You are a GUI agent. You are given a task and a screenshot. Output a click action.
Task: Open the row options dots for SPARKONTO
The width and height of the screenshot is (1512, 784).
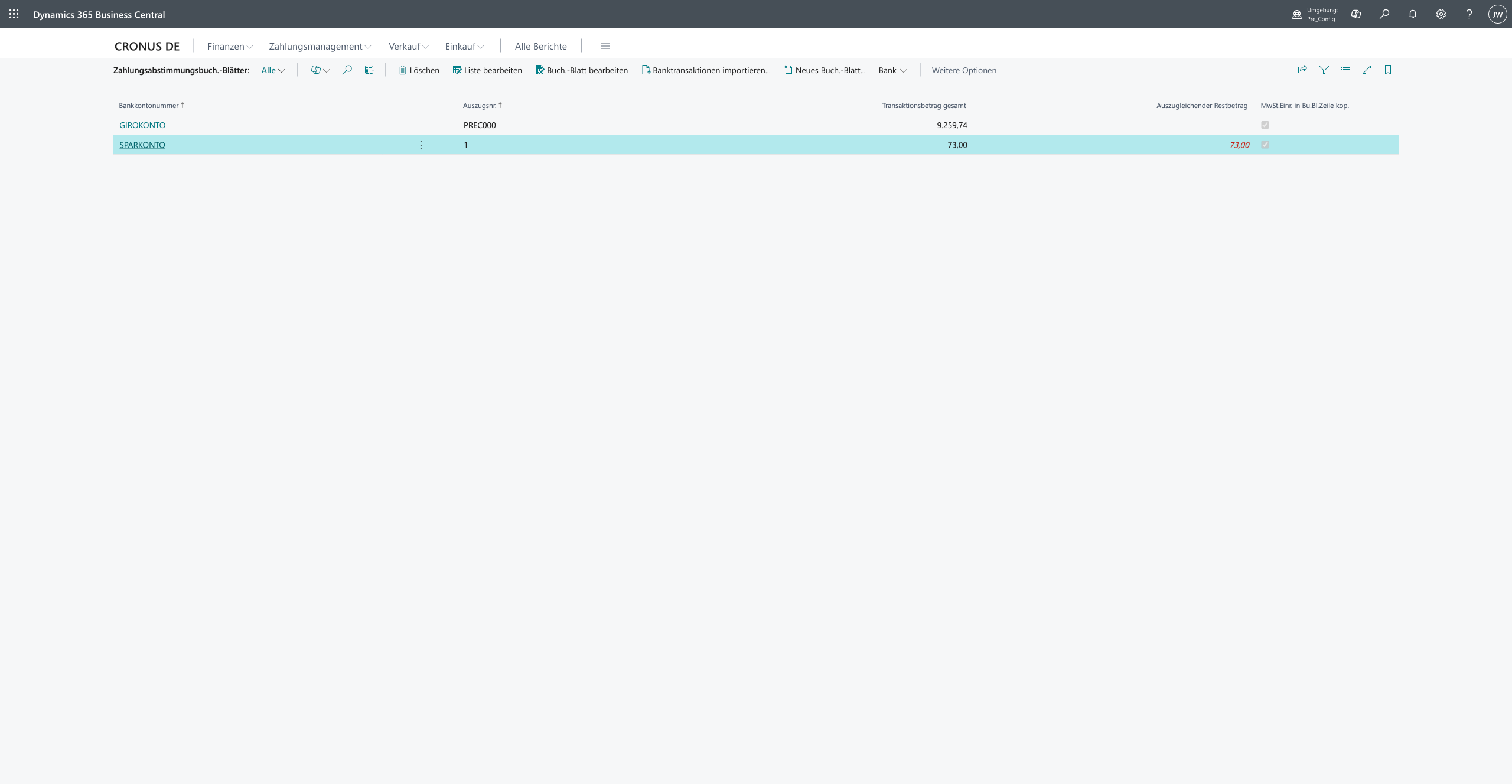coord(421,145)
